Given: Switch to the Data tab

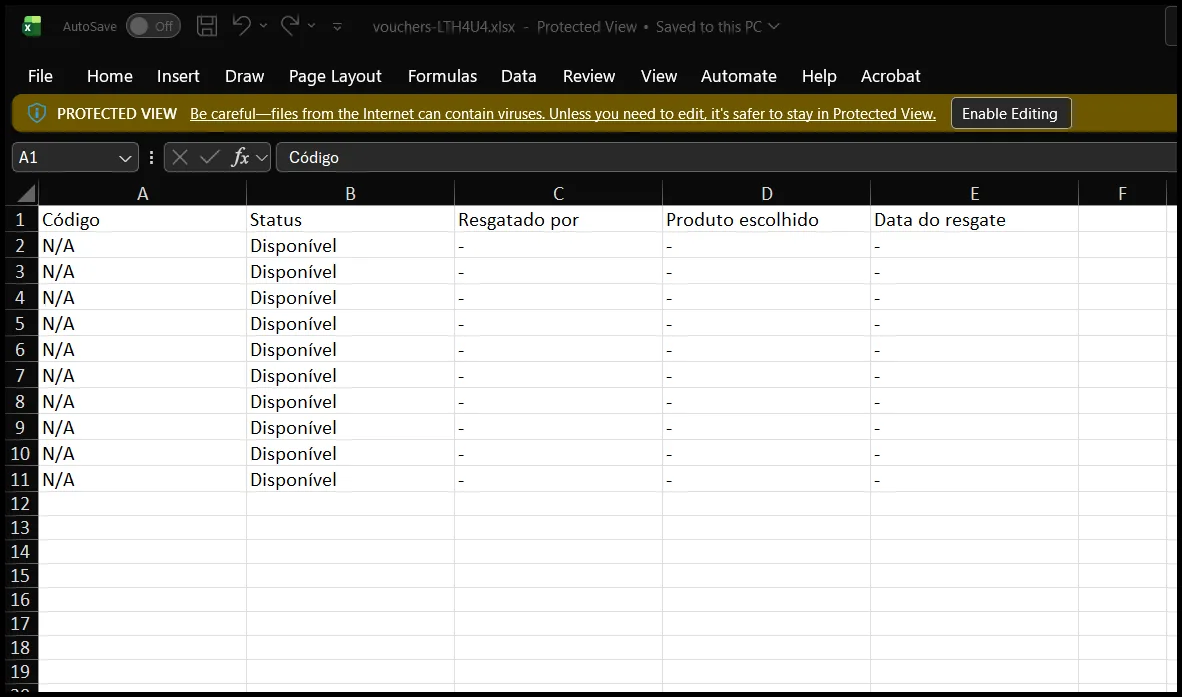Looking at the screenshot, I should pyautogui.click(x=519, y=76).
